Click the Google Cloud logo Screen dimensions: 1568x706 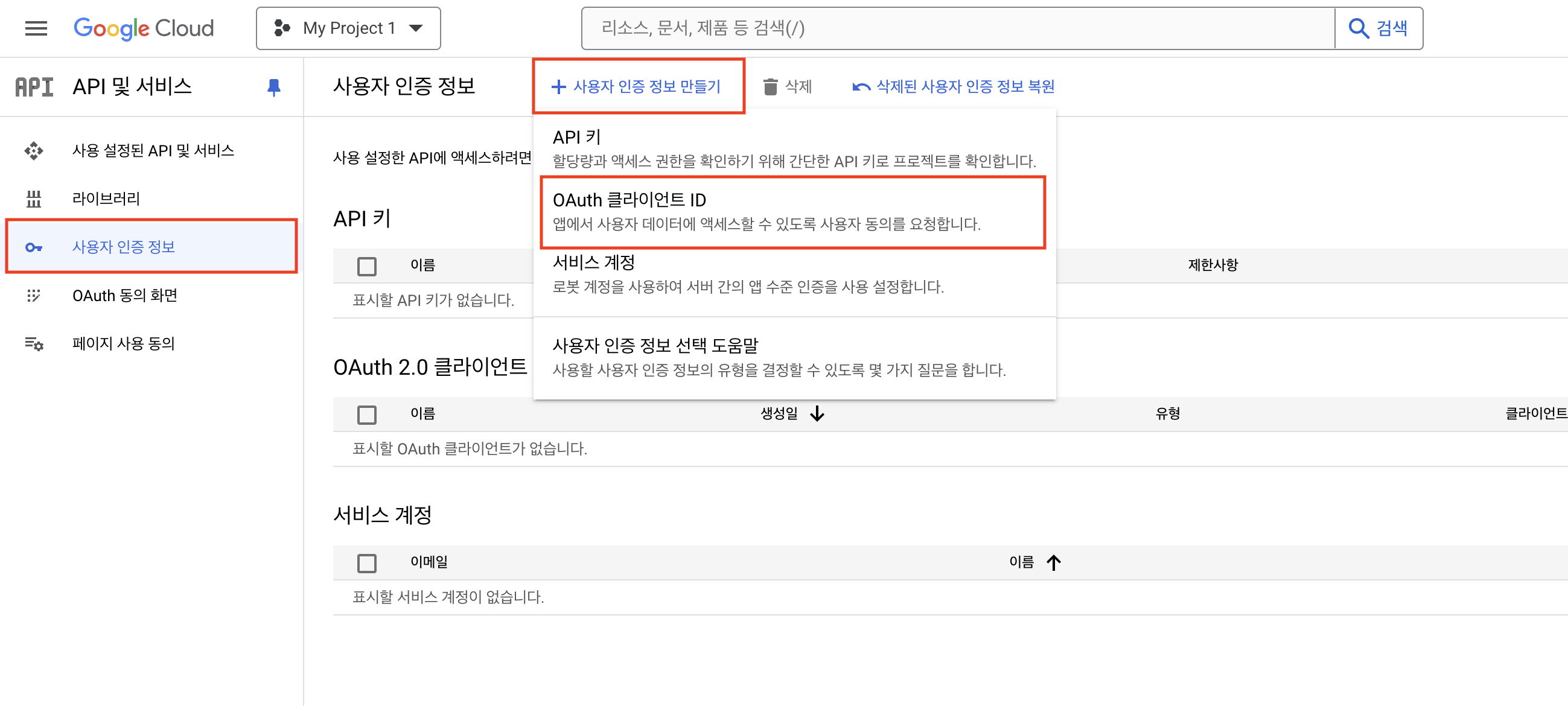pyautogui.click(x=144, y=28)
